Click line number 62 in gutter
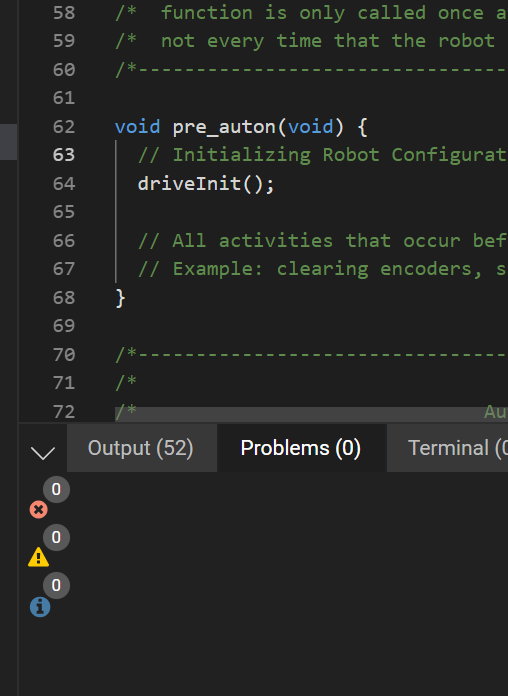 point(64,127)
